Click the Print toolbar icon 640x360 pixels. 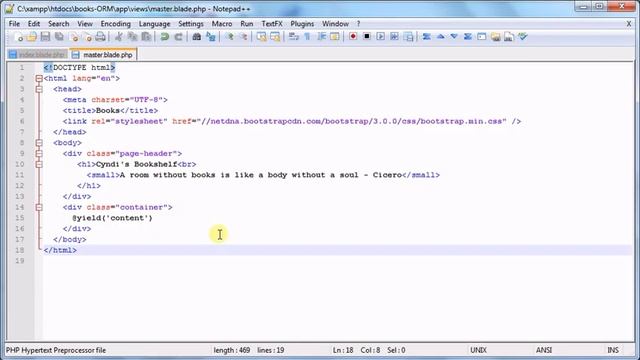pos(100,37)
